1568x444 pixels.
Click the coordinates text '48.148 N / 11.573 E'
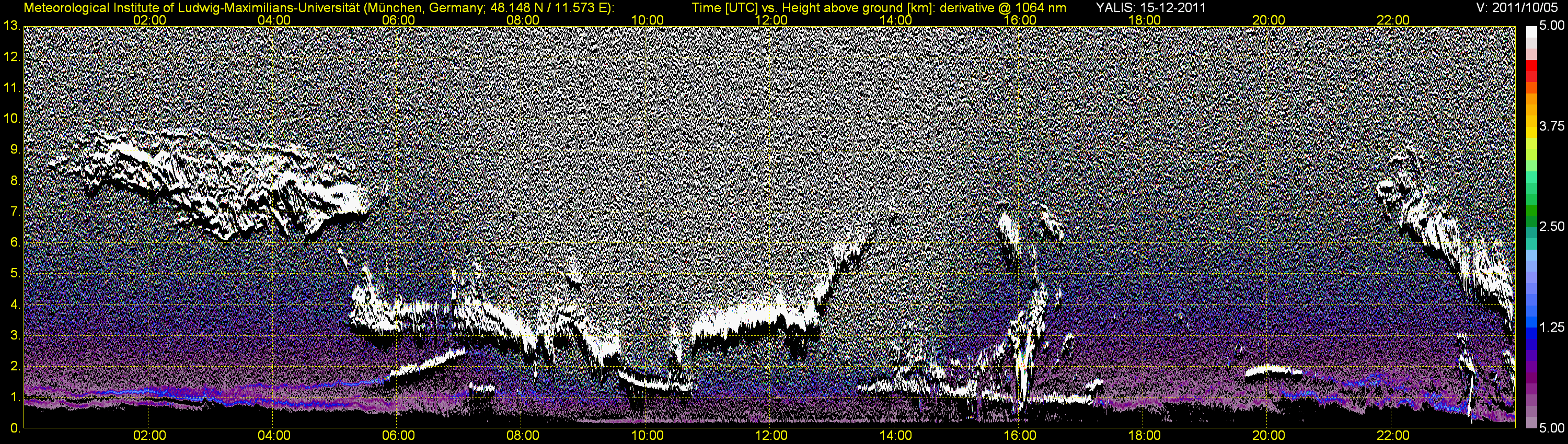coord(550,8)
